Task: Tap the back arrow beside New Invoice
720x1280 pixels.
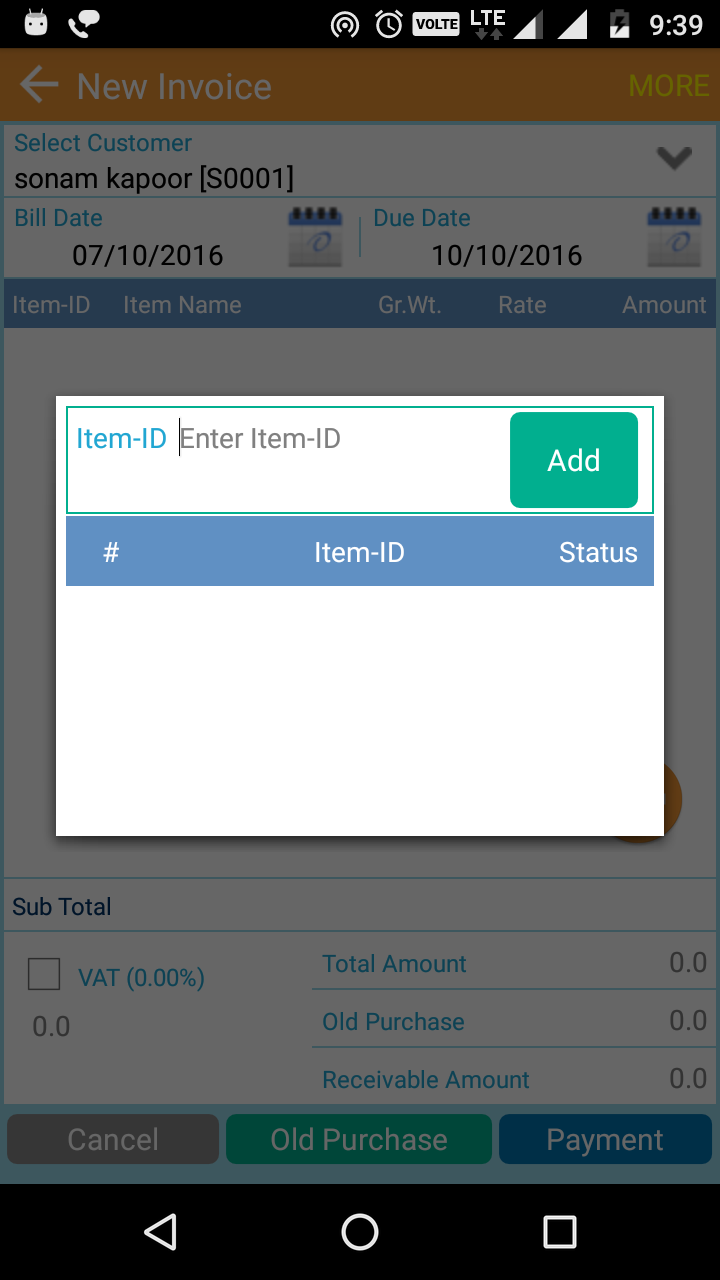Action: (x=39, y=86)
